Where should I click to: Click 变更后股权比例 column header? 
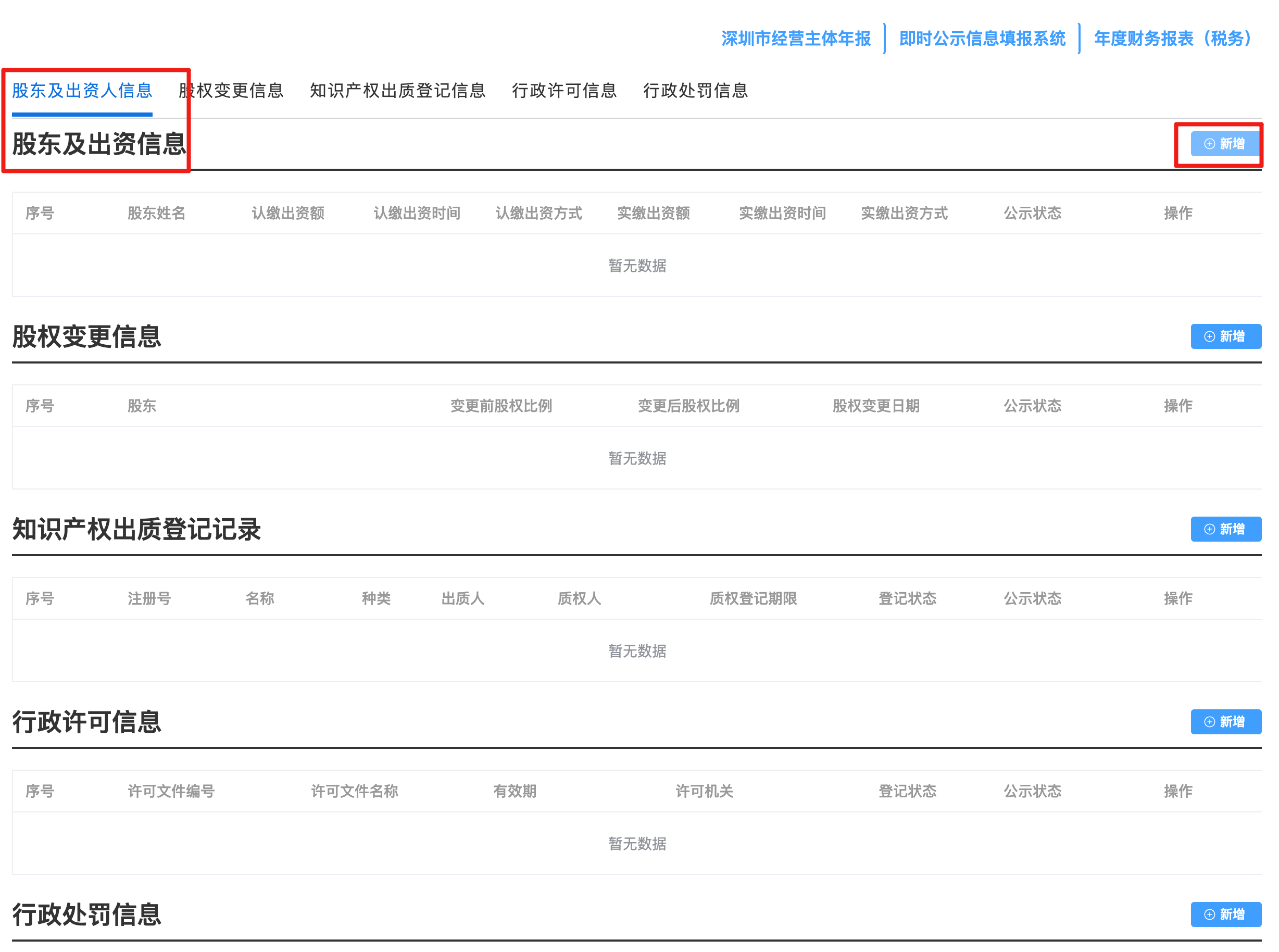[x=688, y=406]
